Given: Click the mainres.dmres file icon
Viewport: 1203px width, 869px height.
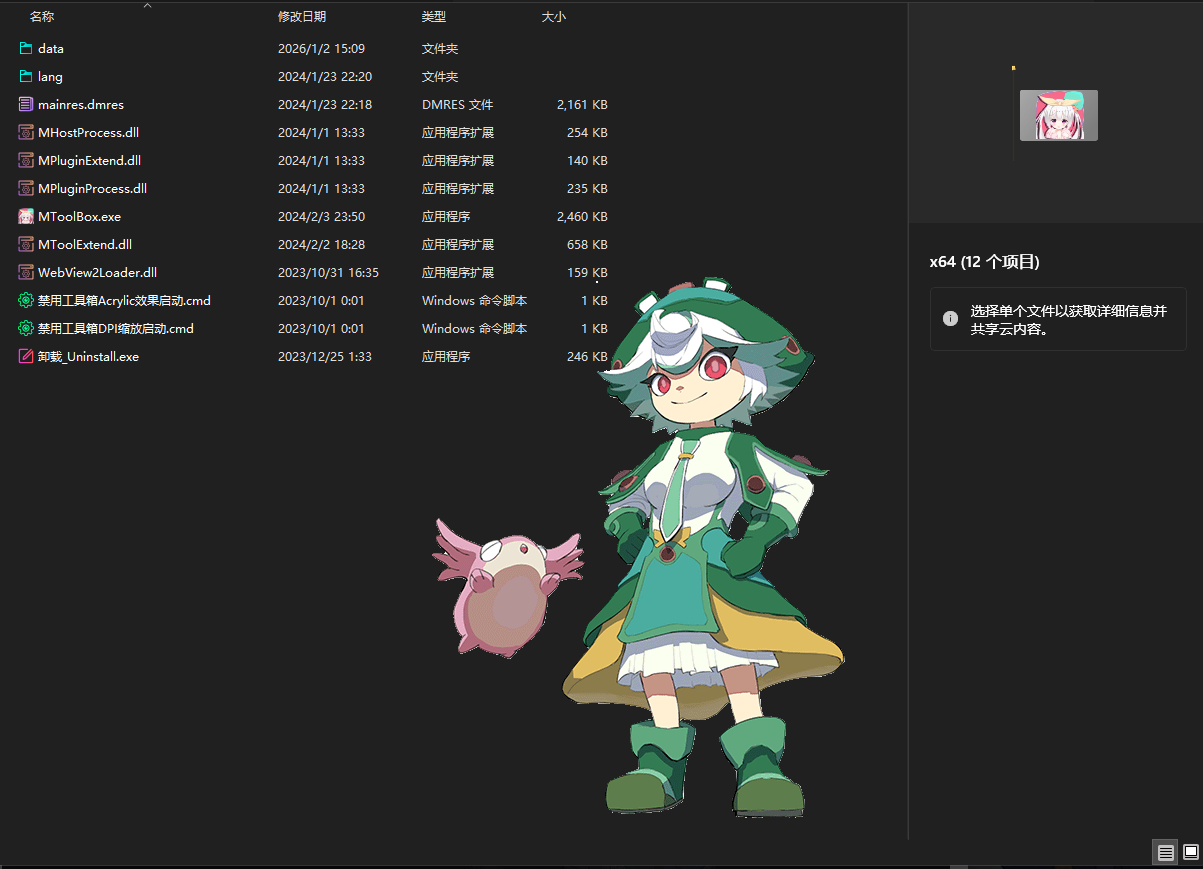Looking at the screenshot, I should click(26, 104).
